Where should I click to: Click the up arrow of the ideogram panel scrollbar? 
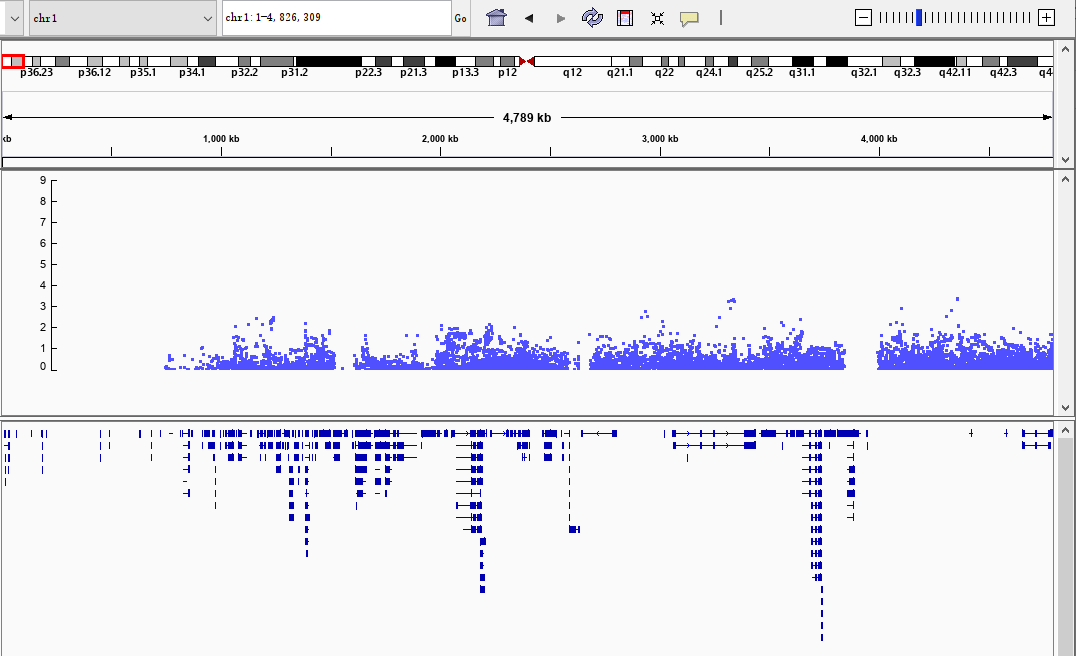coord(1065,49)
